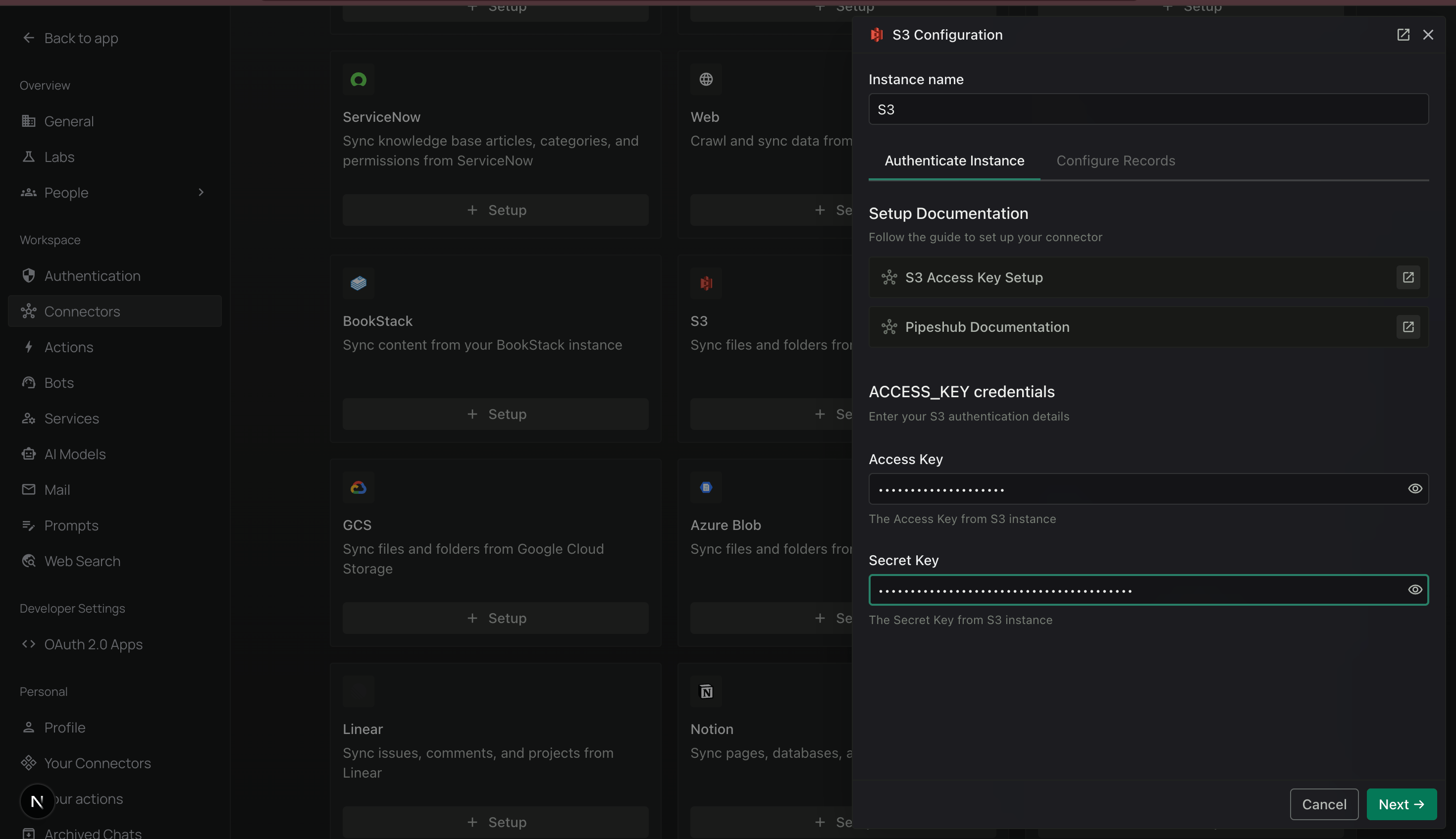Click the People group icon
1456x839 pixels.
28,193
